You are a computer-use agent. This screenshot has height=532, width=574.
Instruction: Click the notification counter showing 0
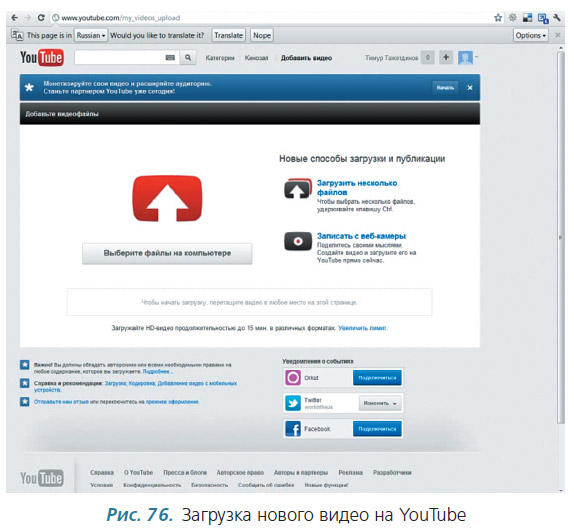click(x=428, y=57)
